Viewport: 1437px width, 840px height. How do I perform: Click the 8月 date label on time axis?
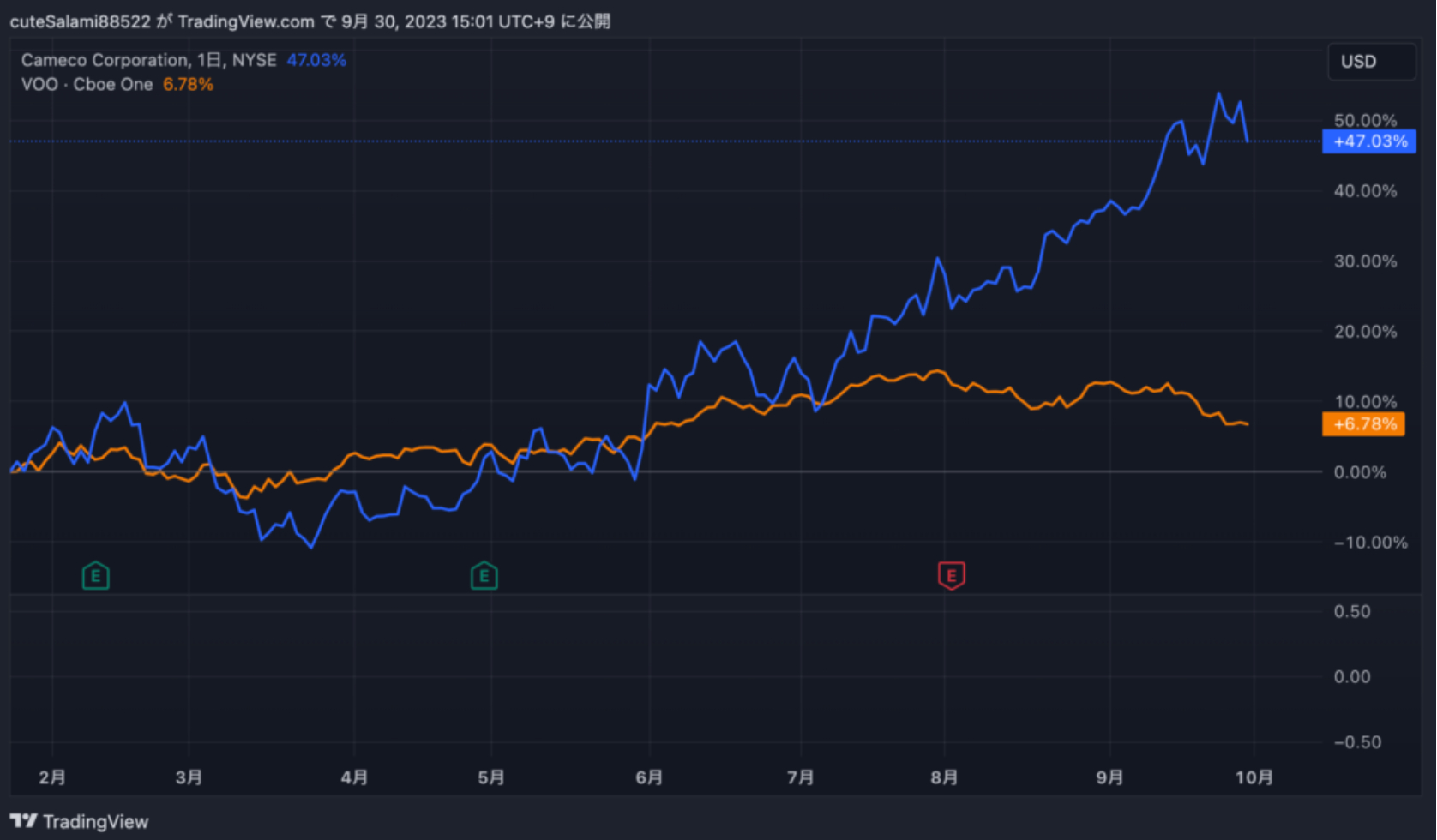(944, 777)
